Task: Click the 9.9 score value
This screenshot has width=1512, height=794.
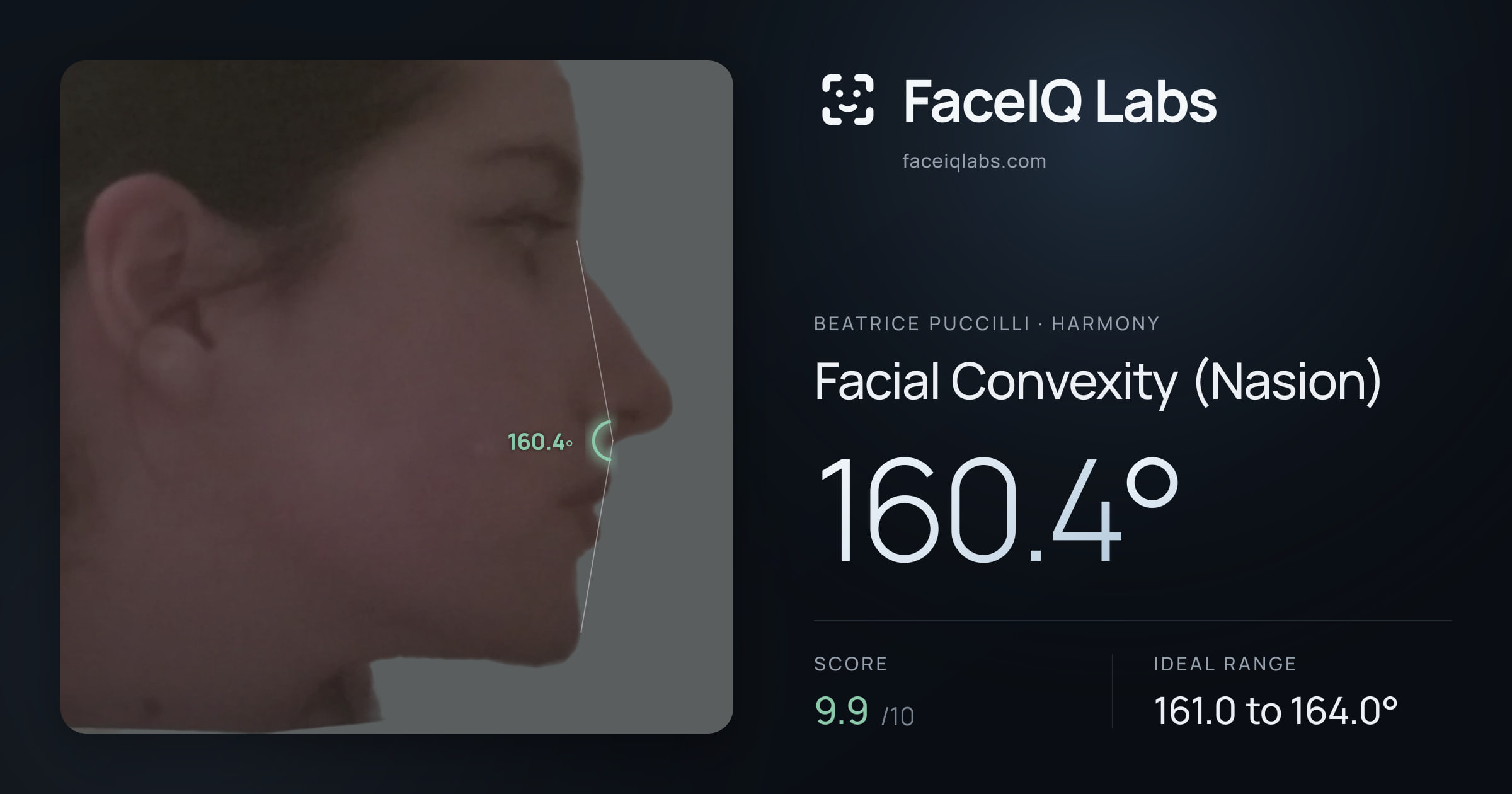Action: click(842, 711)
